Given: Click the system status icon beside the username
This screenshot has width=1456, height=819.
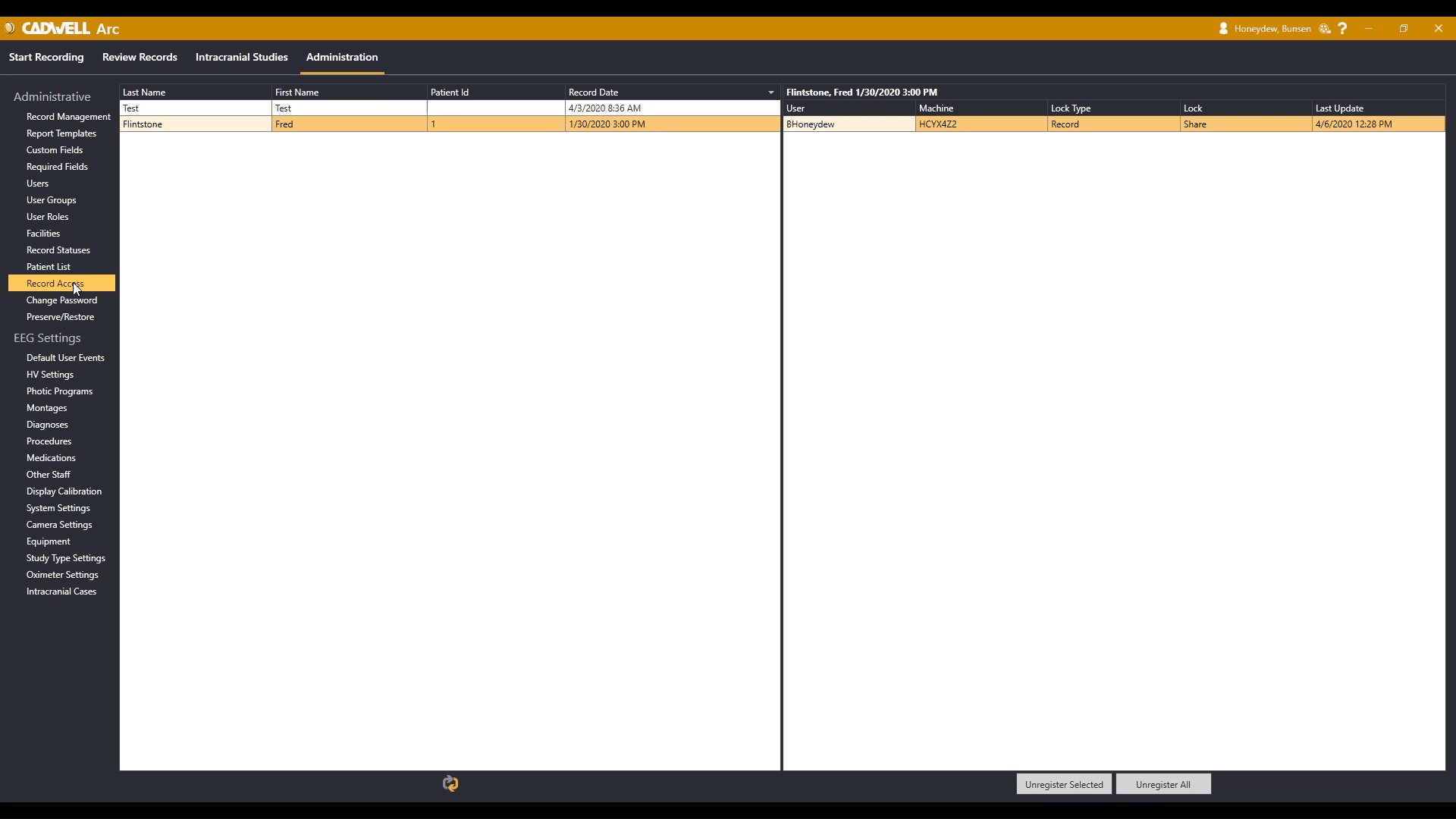Looking at the screenshot, I should point(1324,28).
